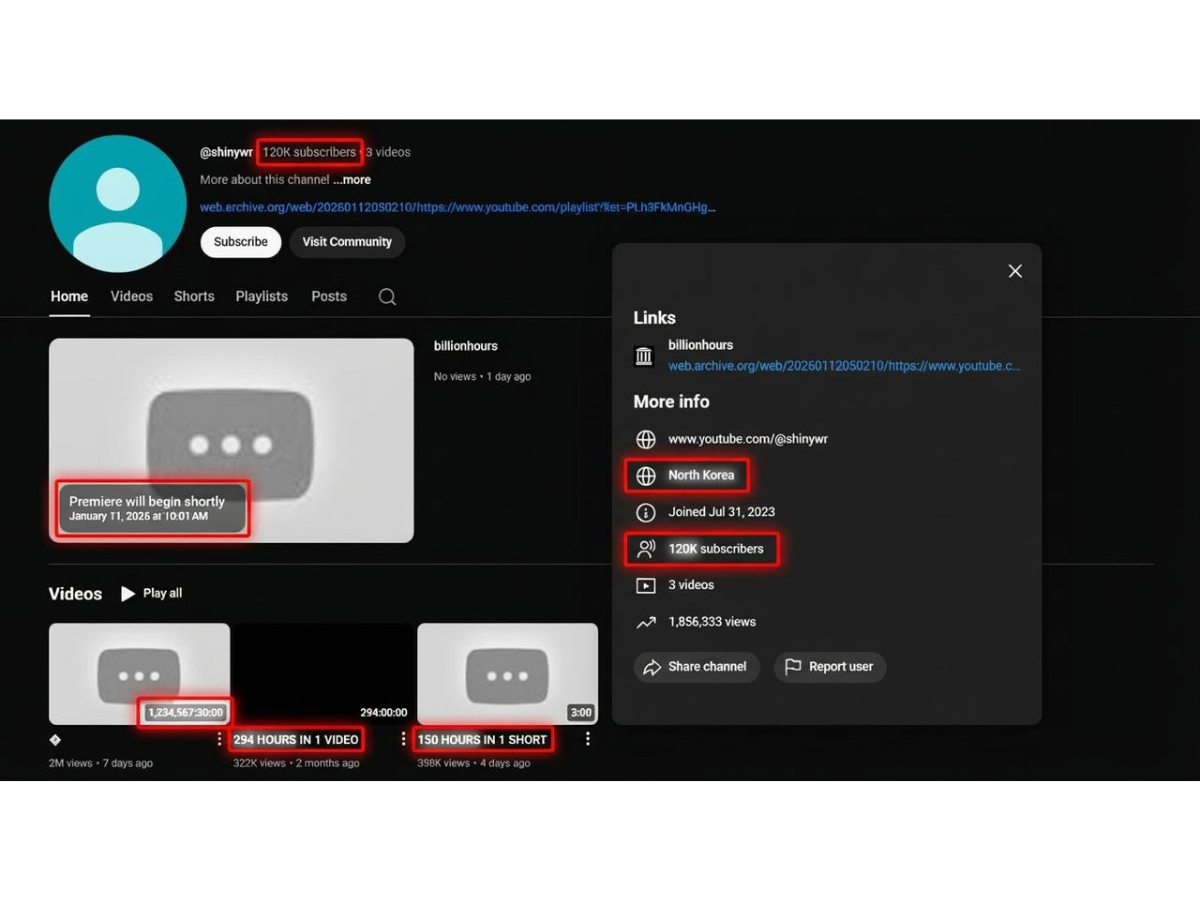Click the channel search magnifier icon
This screenshot has width=1200, height=900.
pyautogui.click(x=387, y=297)
